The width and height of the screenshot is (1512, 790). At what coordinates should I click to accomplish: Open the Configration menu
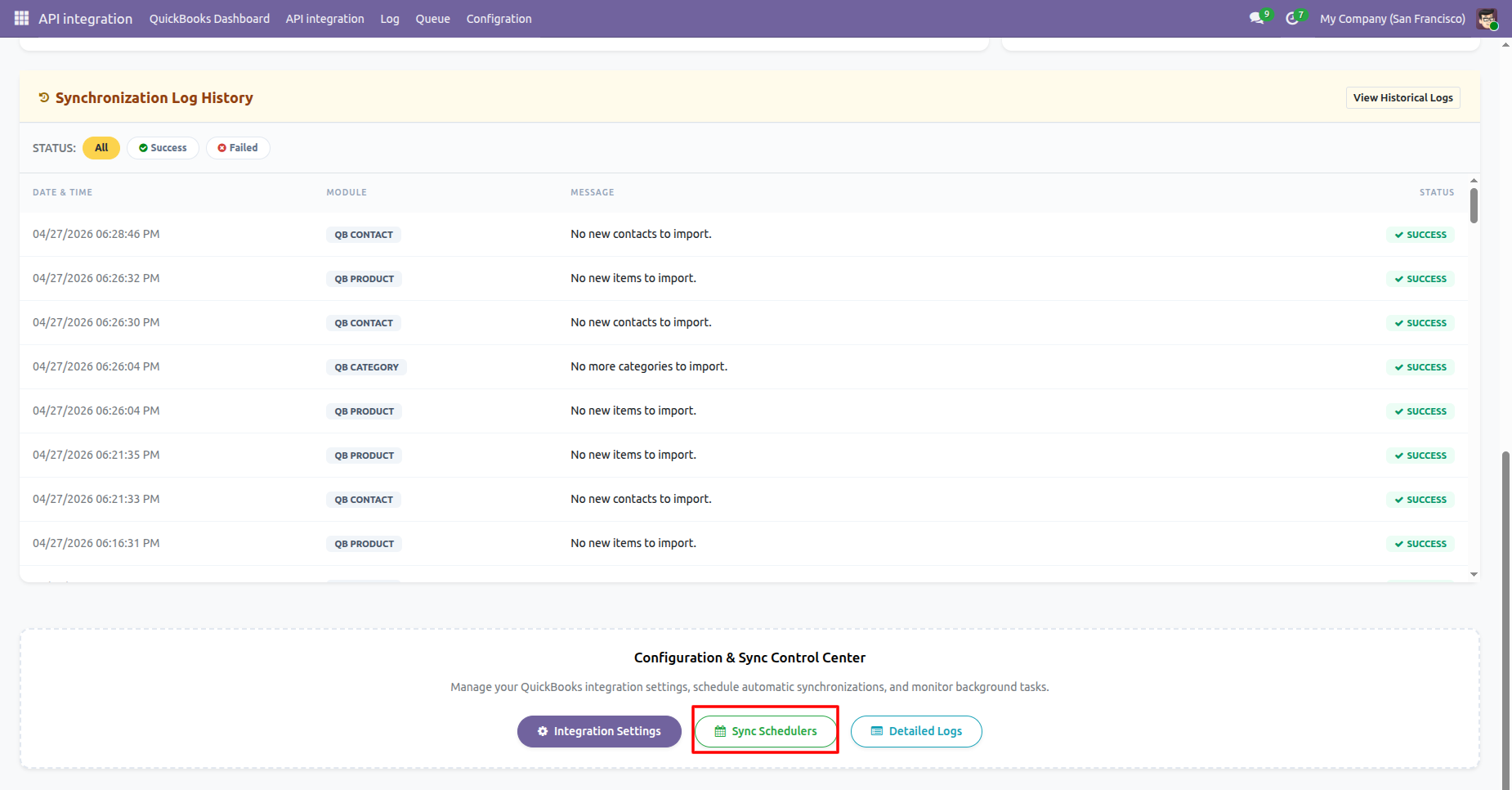499,19
